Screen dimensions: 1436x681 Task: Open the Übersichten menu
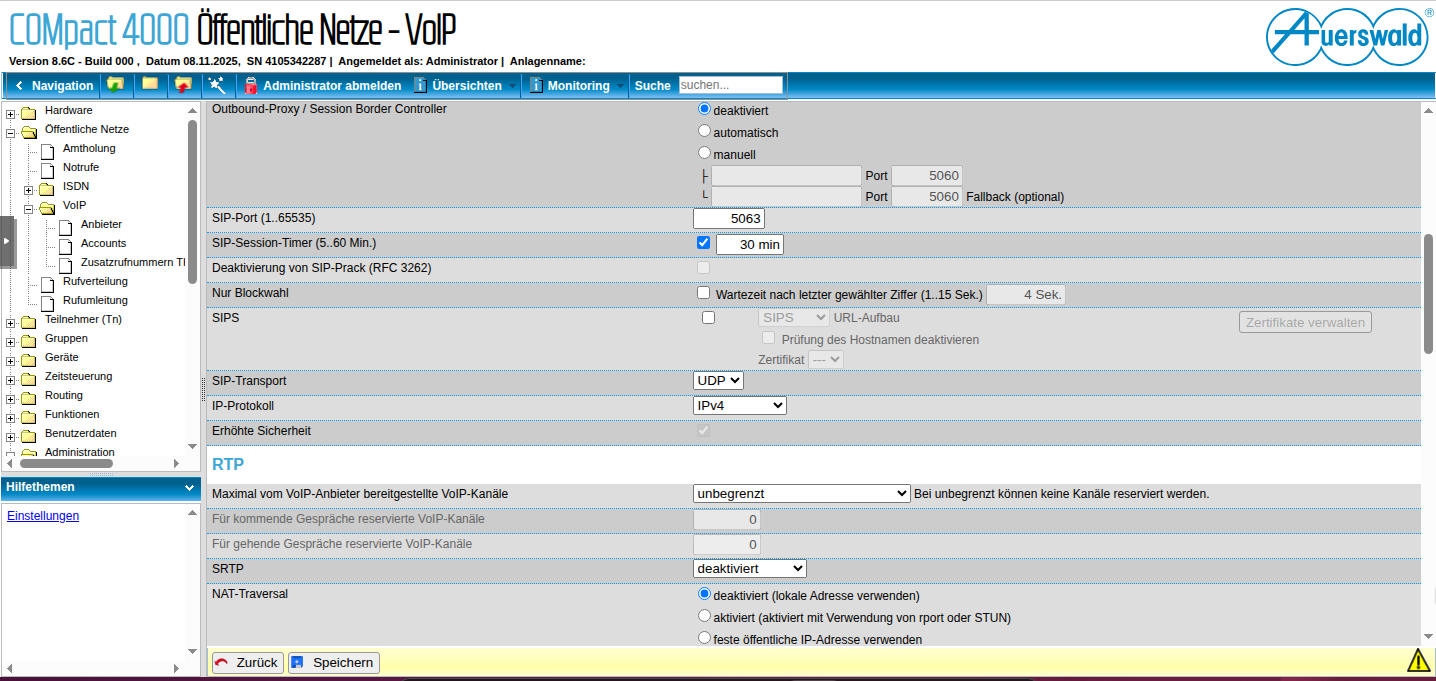466,86
